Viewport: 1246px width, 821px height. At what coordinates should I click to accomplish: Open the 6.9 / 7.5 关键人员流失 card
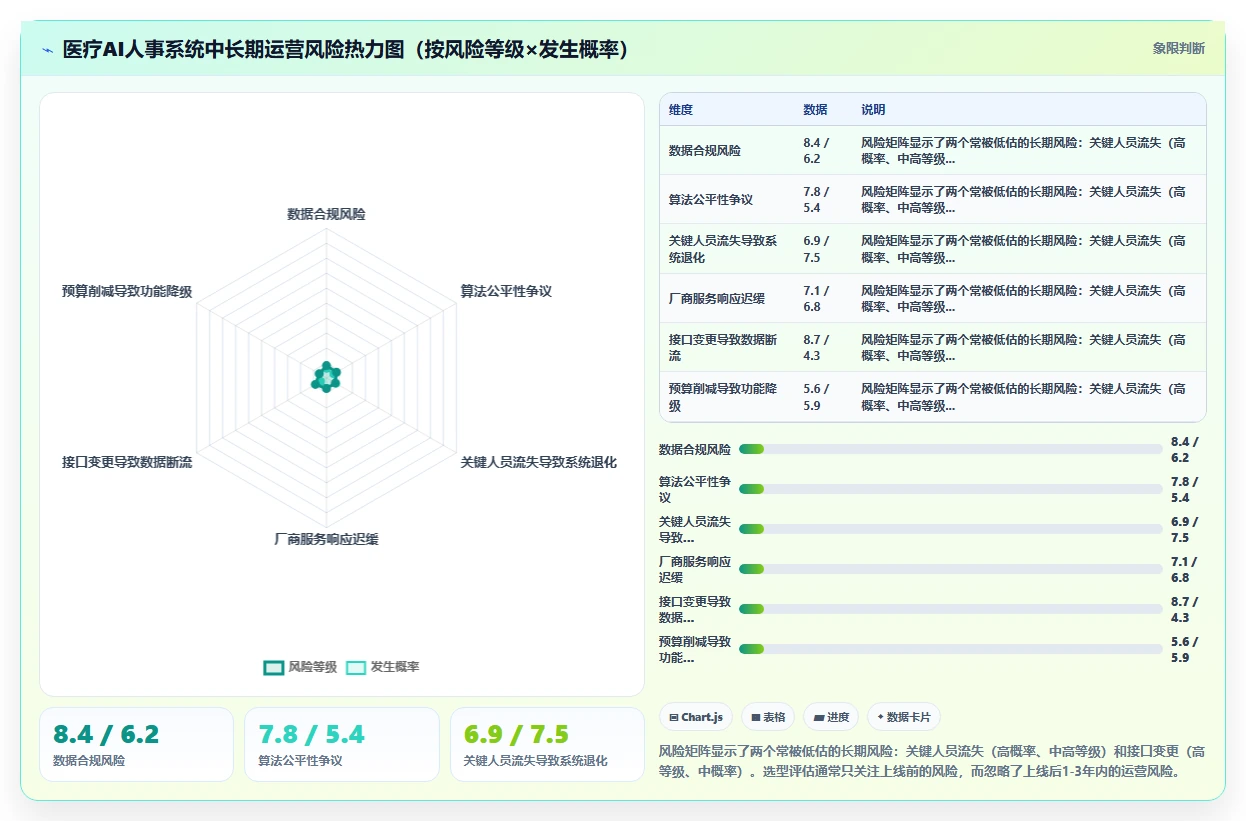(x=547, y=744)
